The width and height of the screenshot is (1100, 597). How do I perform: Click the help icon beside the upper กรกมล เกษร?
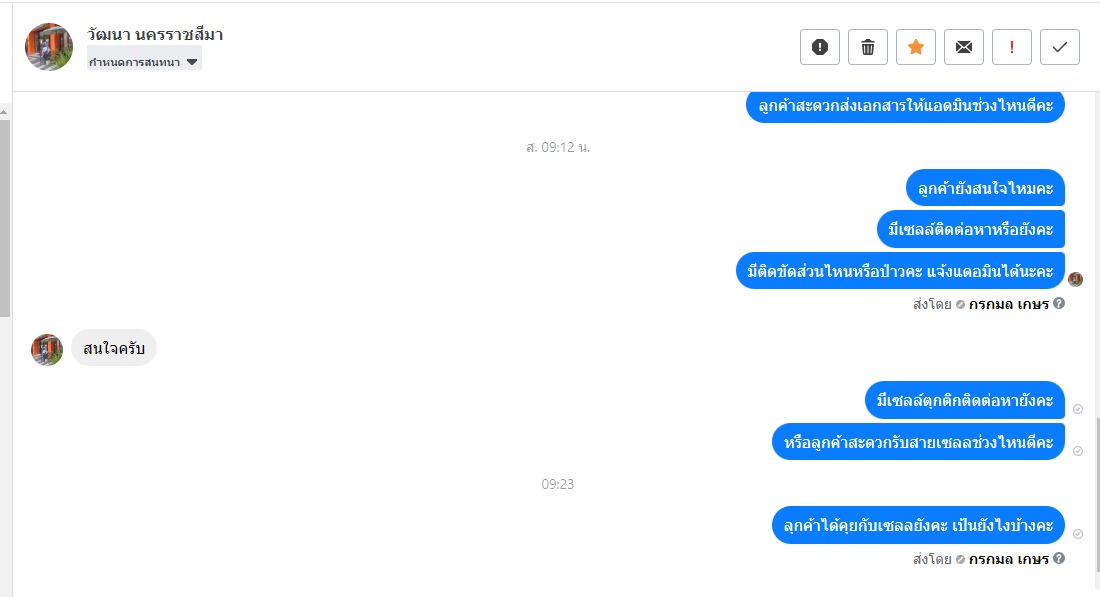(x=1059, y=303)
